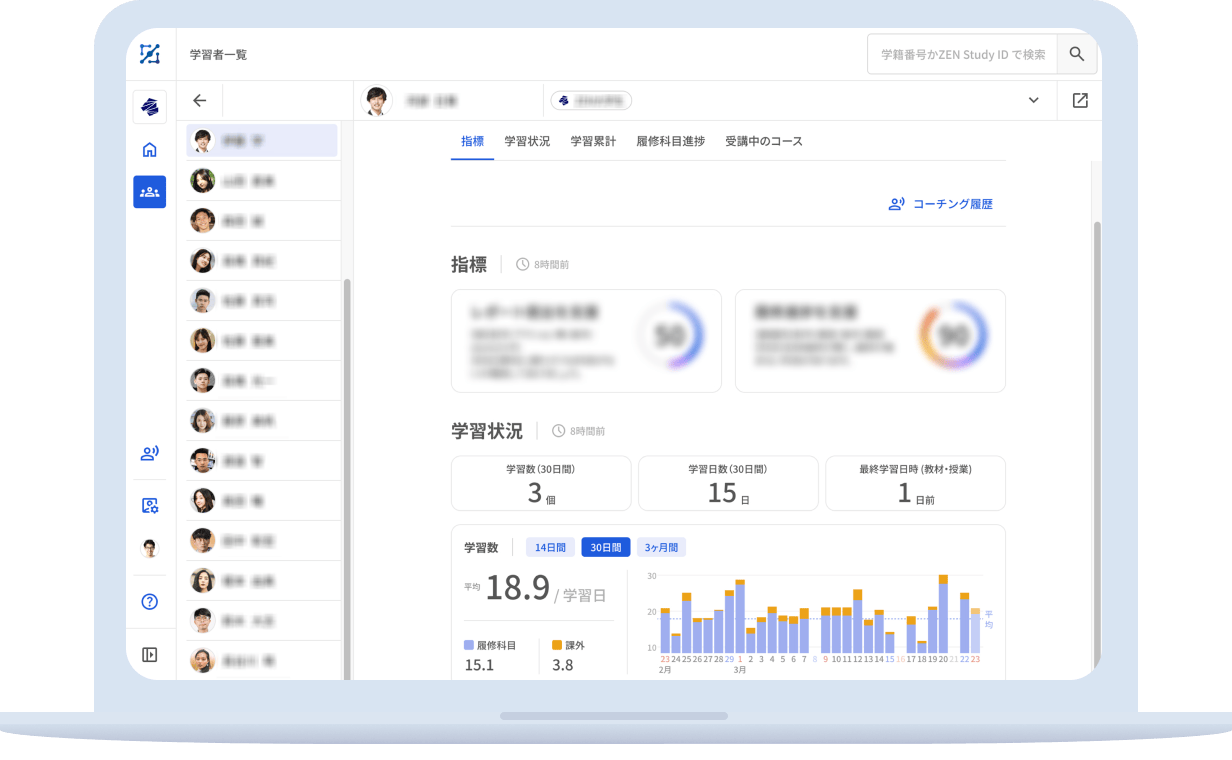
Task: Select the 30日間 period option
Action: click(x=606, y=548)
